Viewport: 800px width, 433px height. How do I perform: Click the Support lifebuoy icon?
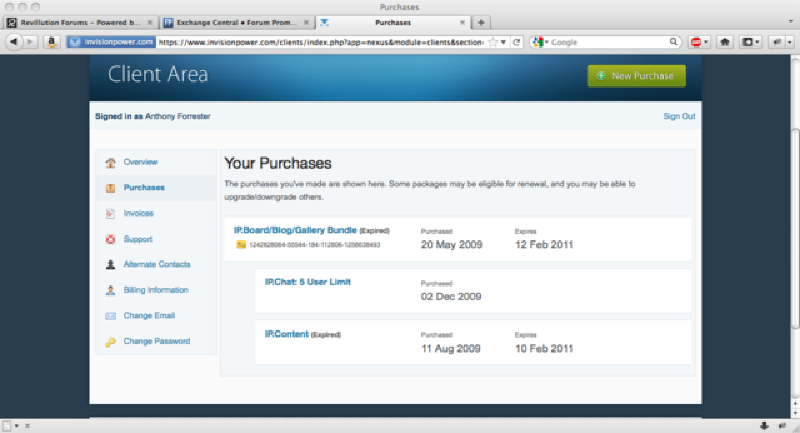pos(110,239)
